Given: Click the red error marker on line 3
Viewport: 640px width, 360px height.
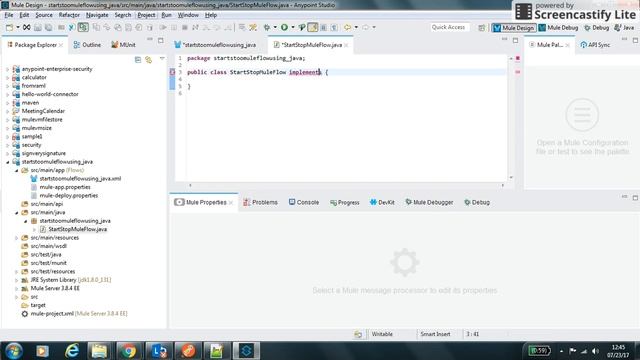Looking at the screenshot, I should (x=172, y=72).
